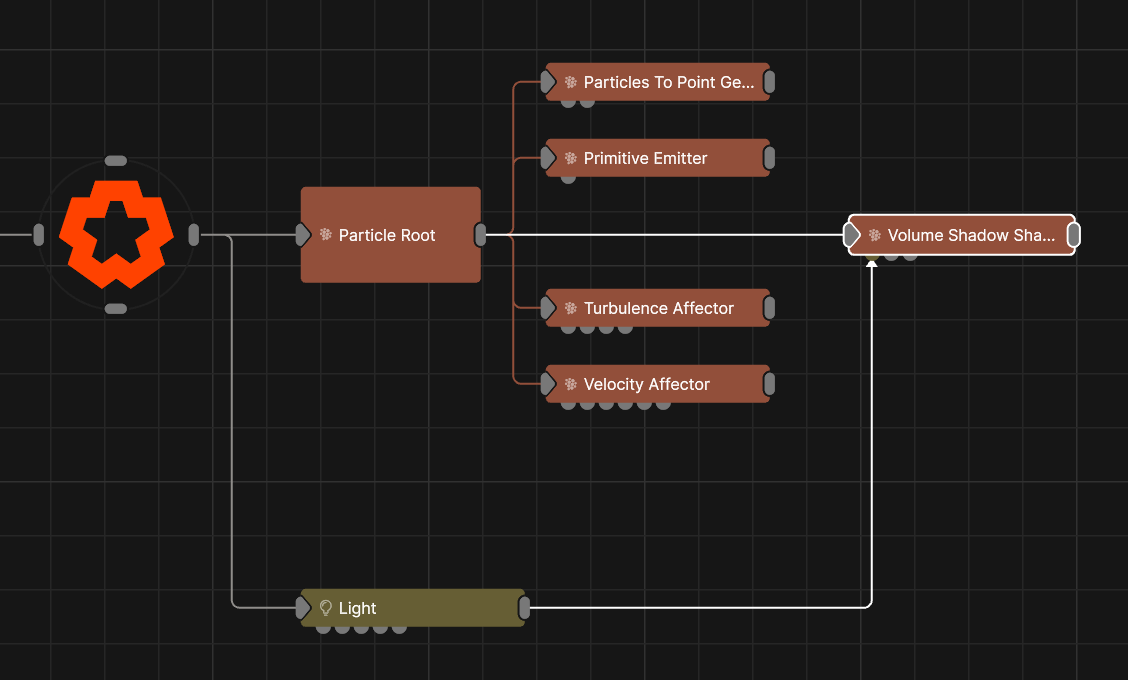Screen dimensions: 1128x680
Task: Click the Light node input arrow
Action: pyautogui.click(x=303, y=608)
